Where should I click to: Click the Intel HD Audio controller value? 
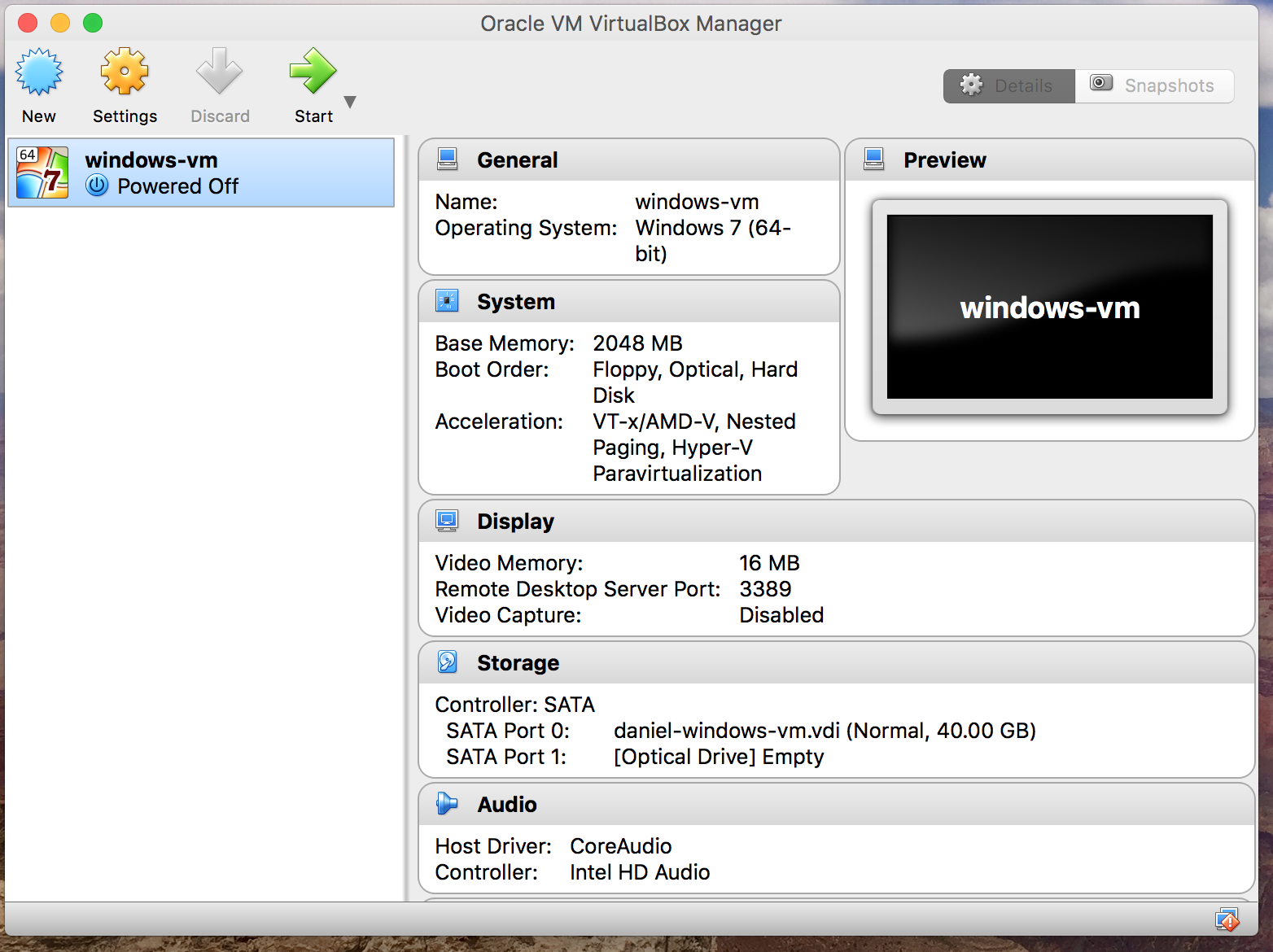coord(640,872)
